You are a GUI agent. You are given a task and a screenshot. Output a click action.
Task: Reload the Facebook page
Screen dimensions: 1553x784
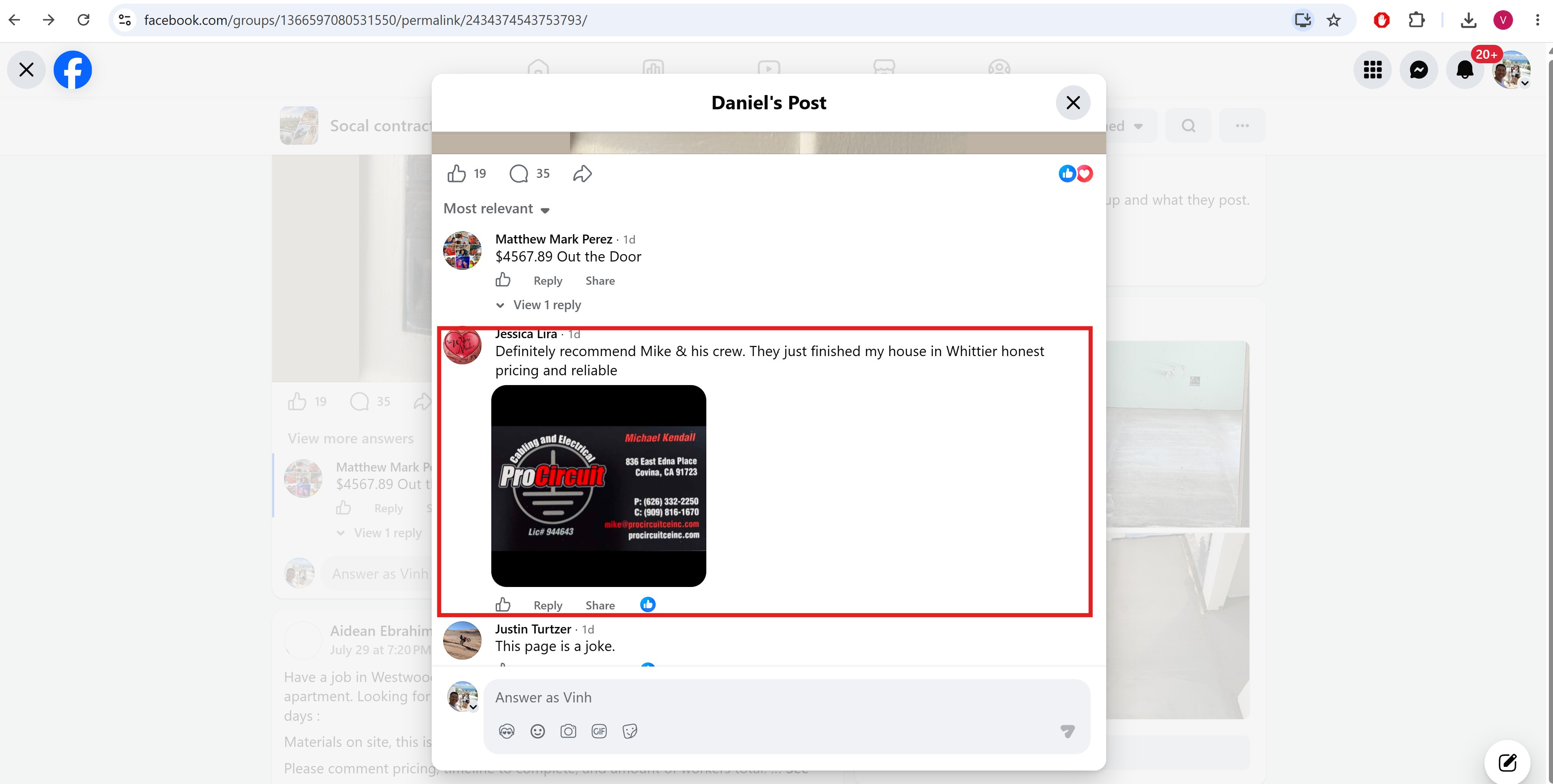(x=83, y=20)
